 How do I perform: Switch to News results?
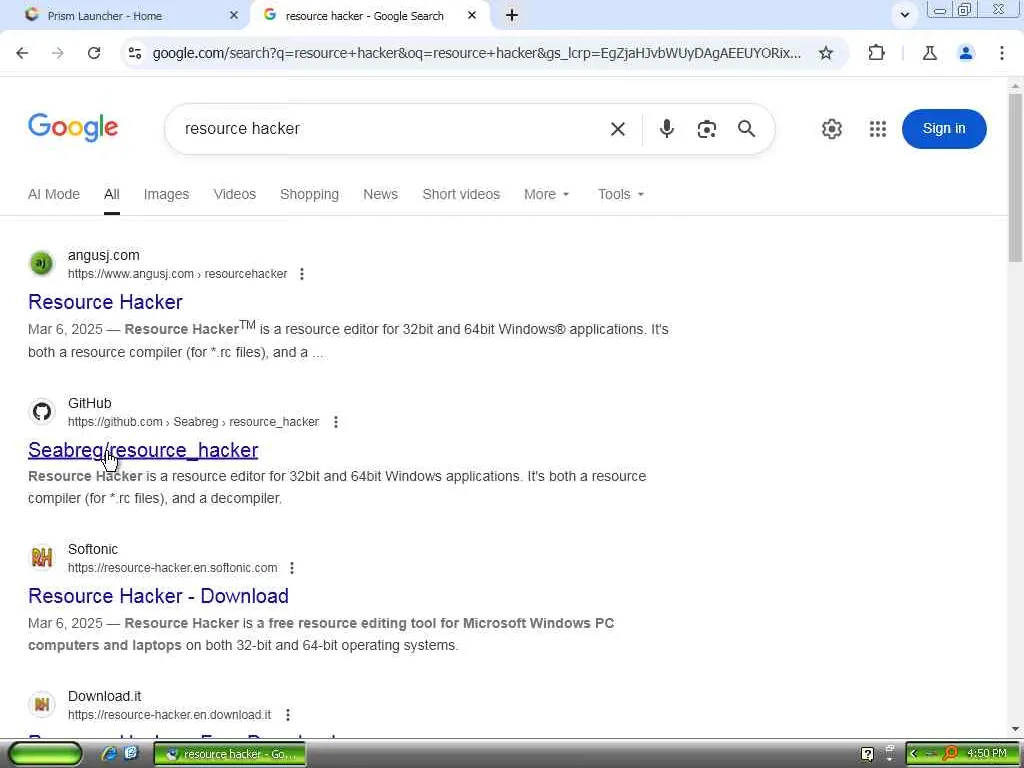pos(381,194)
